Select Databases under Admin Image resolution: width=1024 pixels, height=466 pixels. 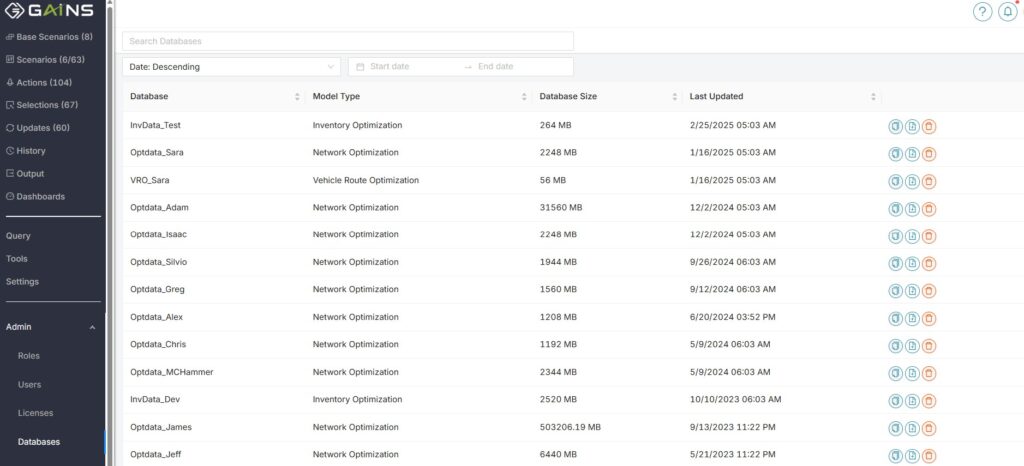click(39, 442)
